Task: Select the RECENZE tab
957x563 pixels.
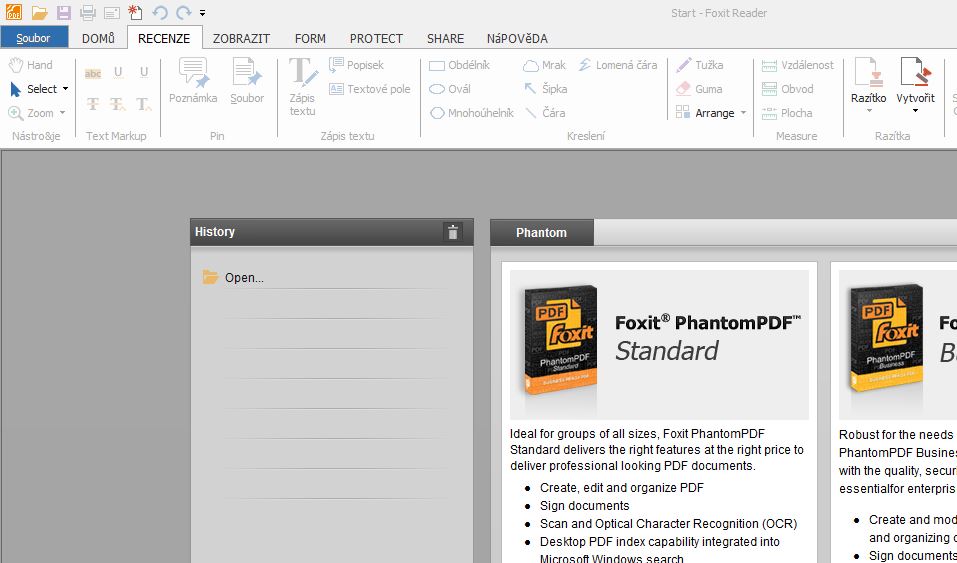Action: 164,38
